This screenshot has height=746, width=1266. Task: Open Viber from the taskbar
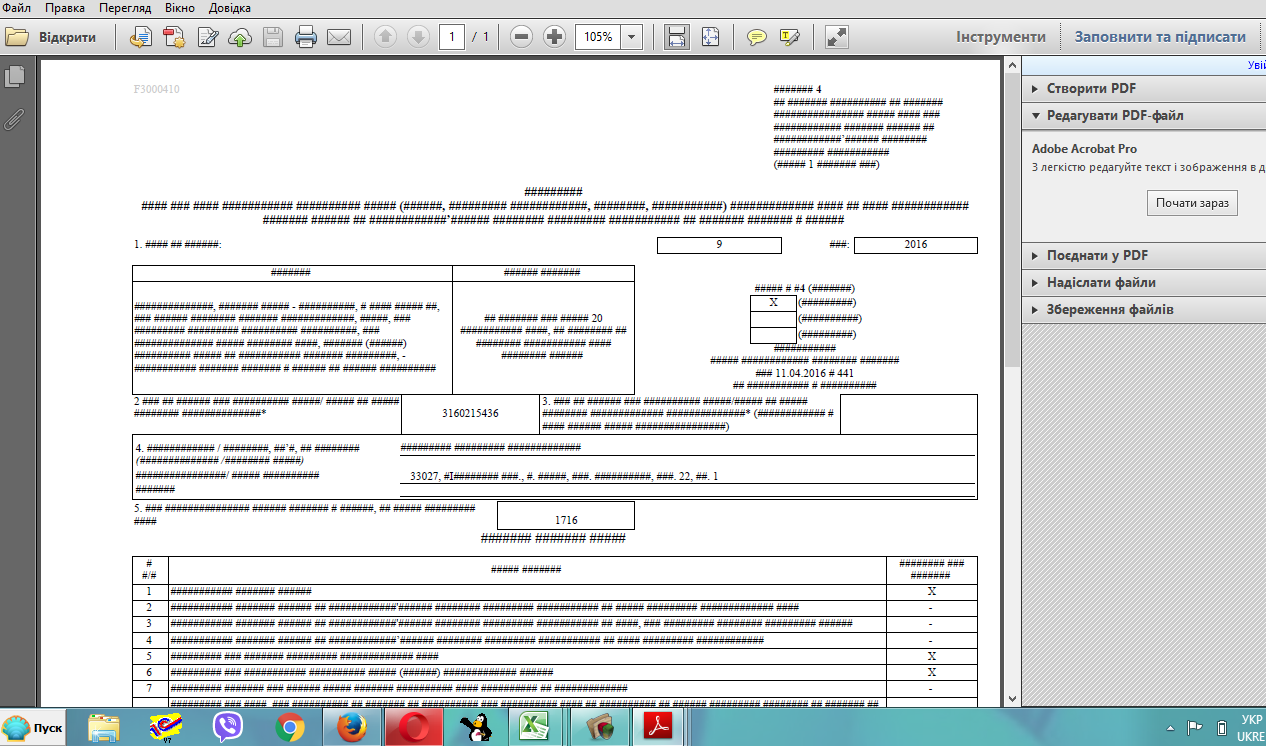[228, 727]
